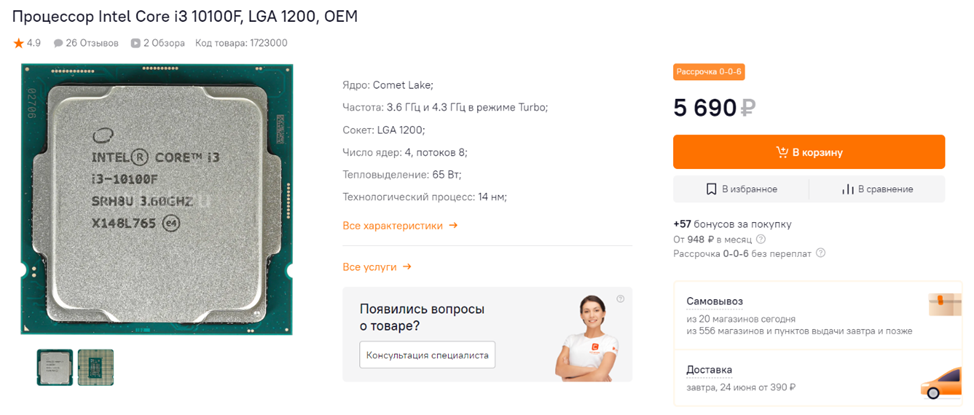Open help icon next to monthly payment
Image resolution: width=974 pixels, height=415 pixels.
(x=761, y=239)
